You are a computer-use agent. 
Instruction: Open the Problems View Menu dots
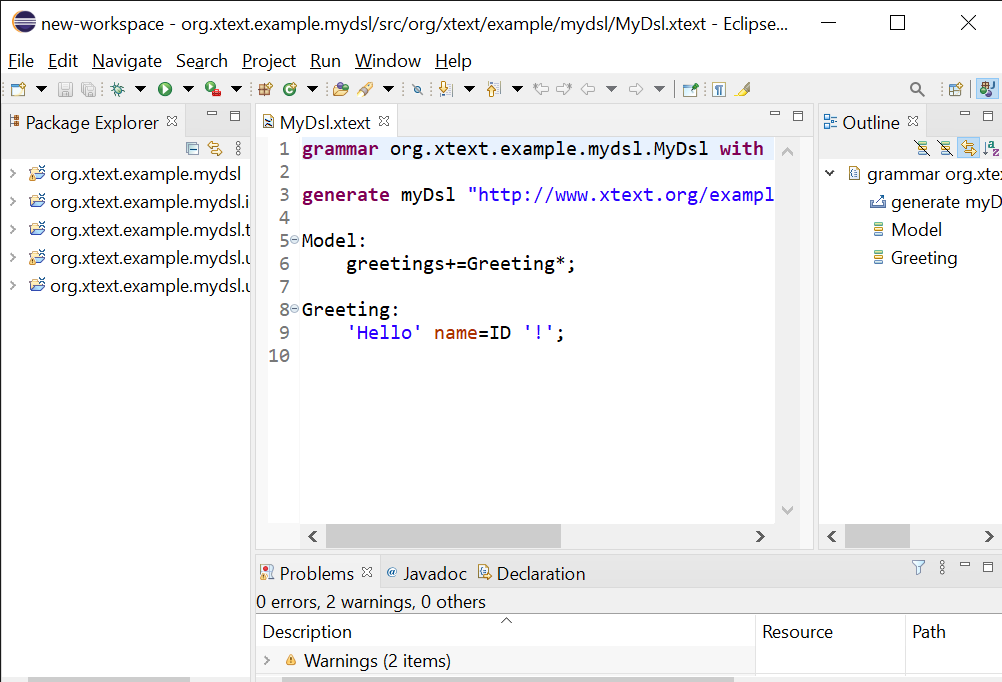click(942, 568)
